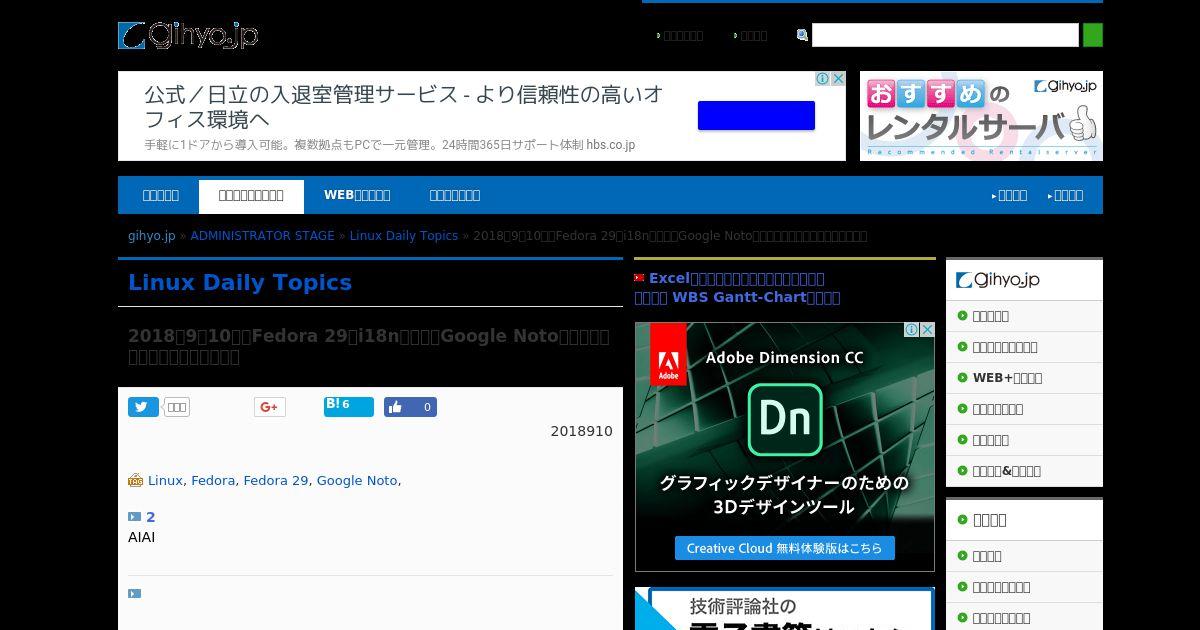Submit search with the green button
Screen dimensions: 1200x630
tap(1093, 35)
